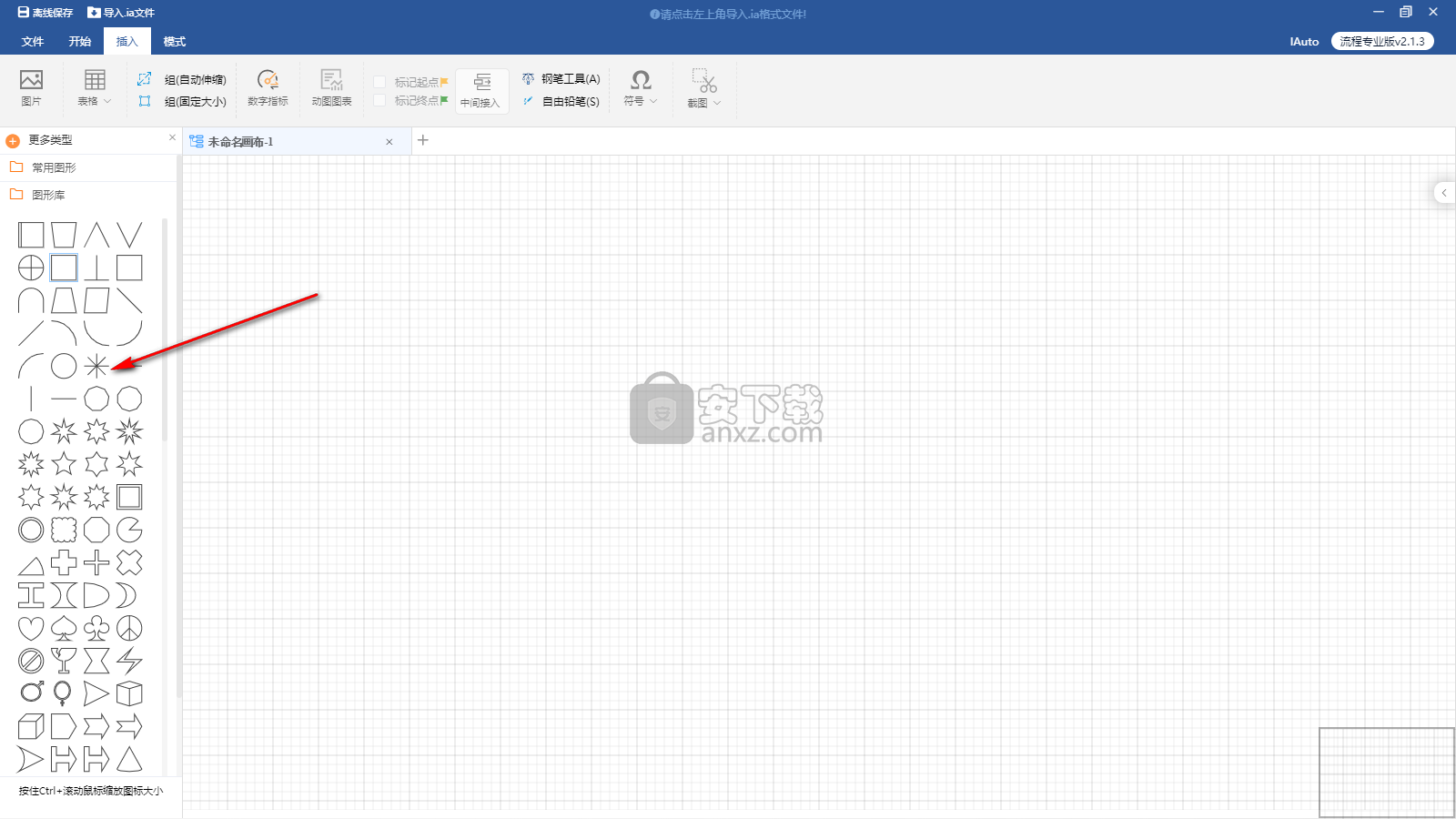Switch to the 插入 ribbon tab
Viewport: 1456px width, 819px height.
click(127, 41)
